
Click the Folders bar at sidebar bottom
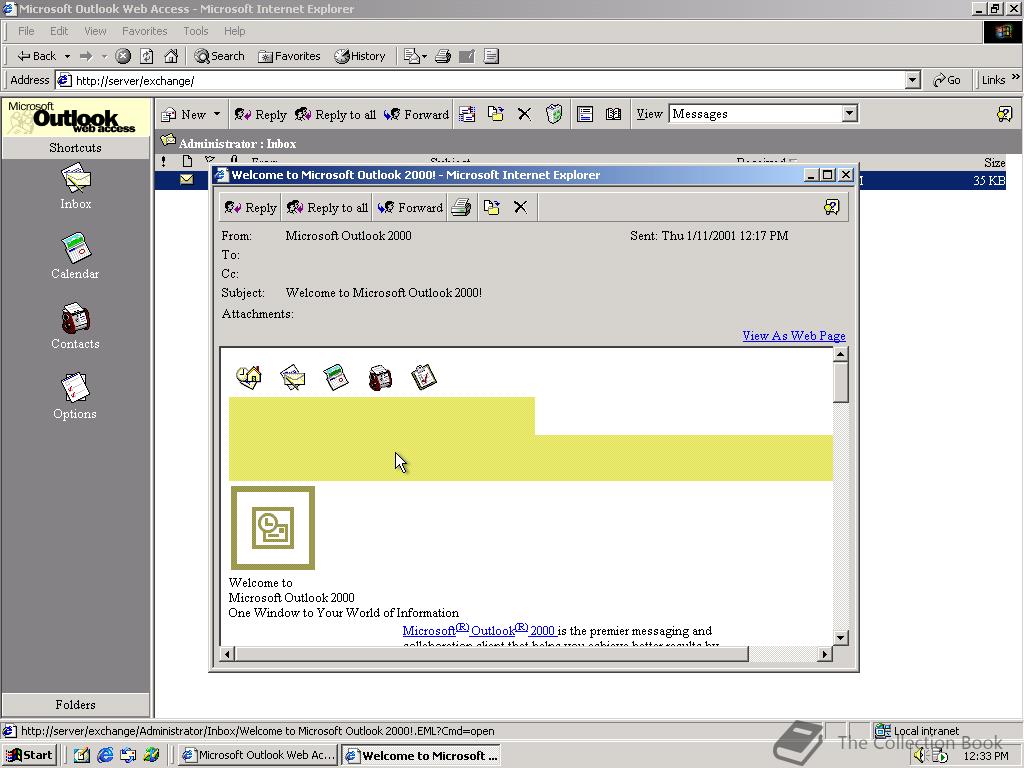click(75, 705)
